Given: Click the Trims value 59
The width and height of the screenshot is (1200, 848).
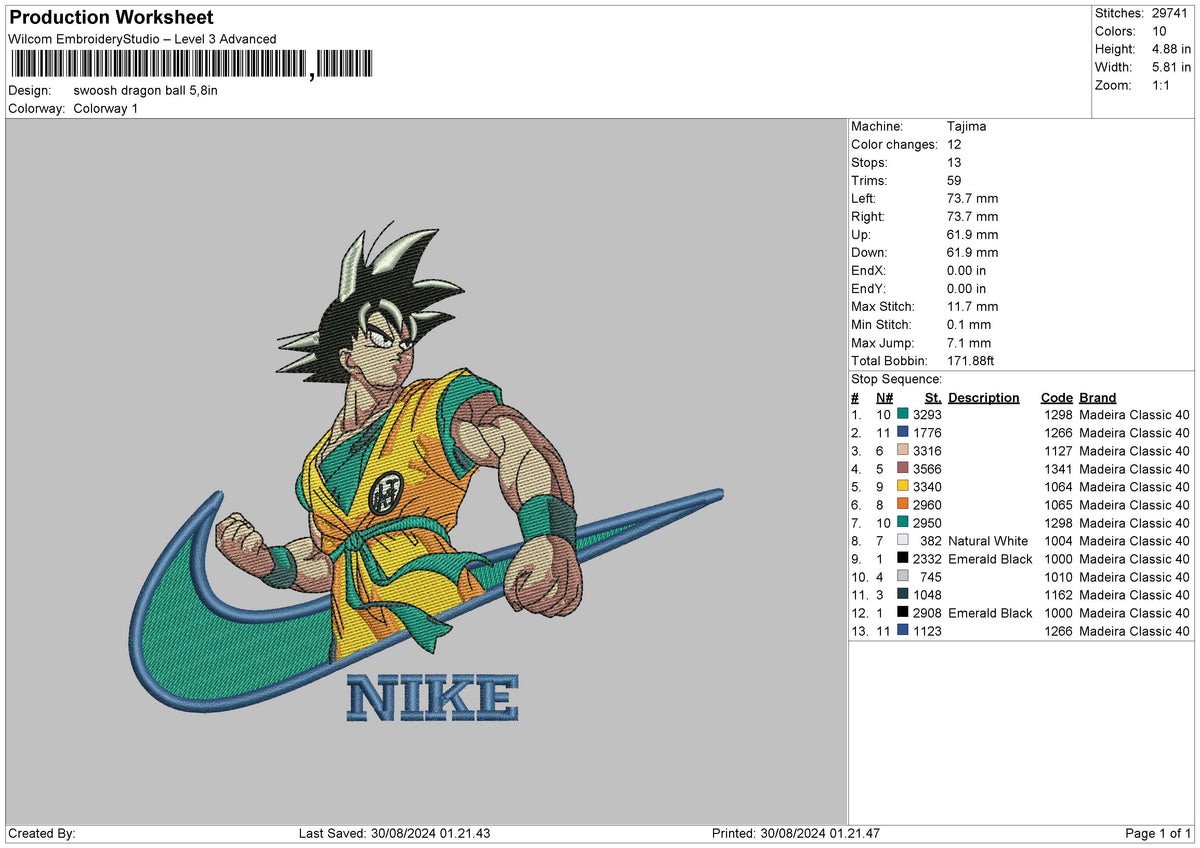Looking at the screenshot, I should 954,180.
